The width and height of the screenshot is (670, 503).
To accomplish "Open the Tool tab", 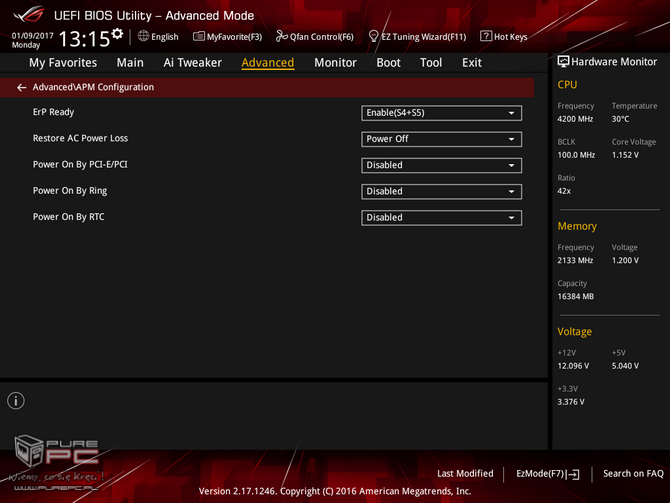I will tap(431, 63).
